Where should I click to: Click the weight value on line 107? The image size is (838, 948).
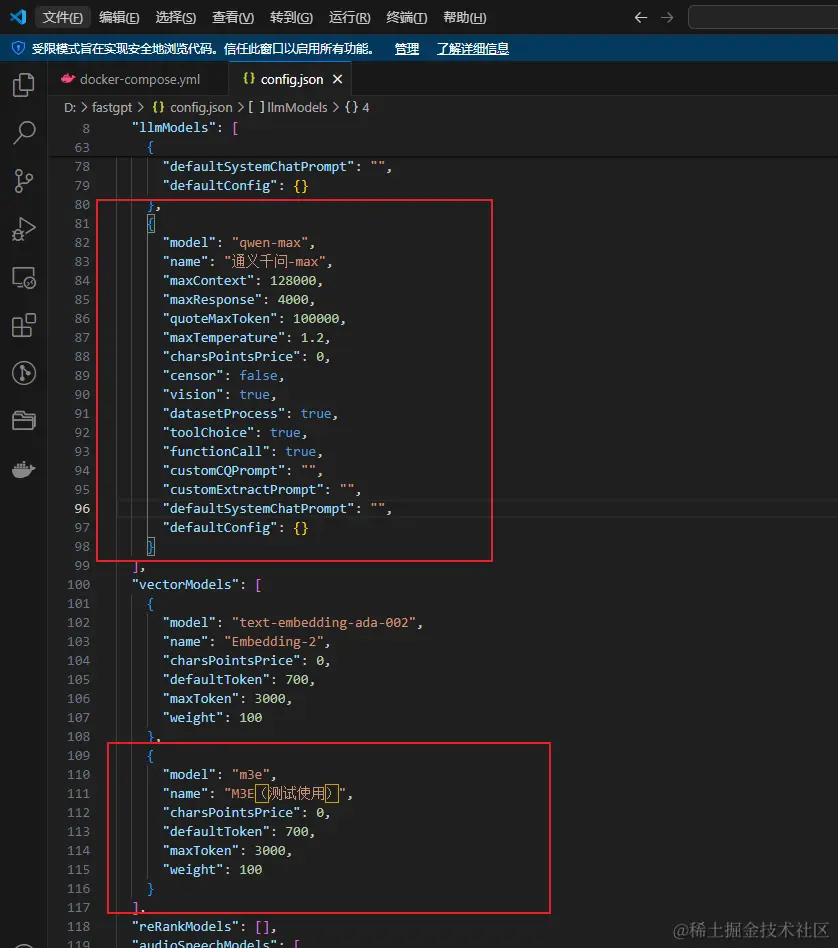pos(250,718)
